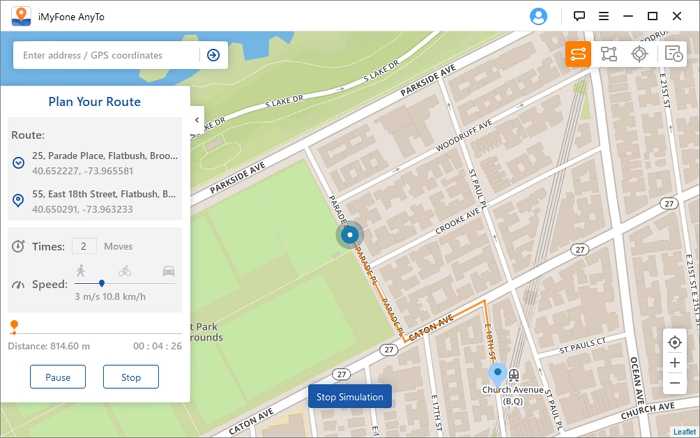700x438 pixels.
Task: Pause the route simulation
Action: 58,377
